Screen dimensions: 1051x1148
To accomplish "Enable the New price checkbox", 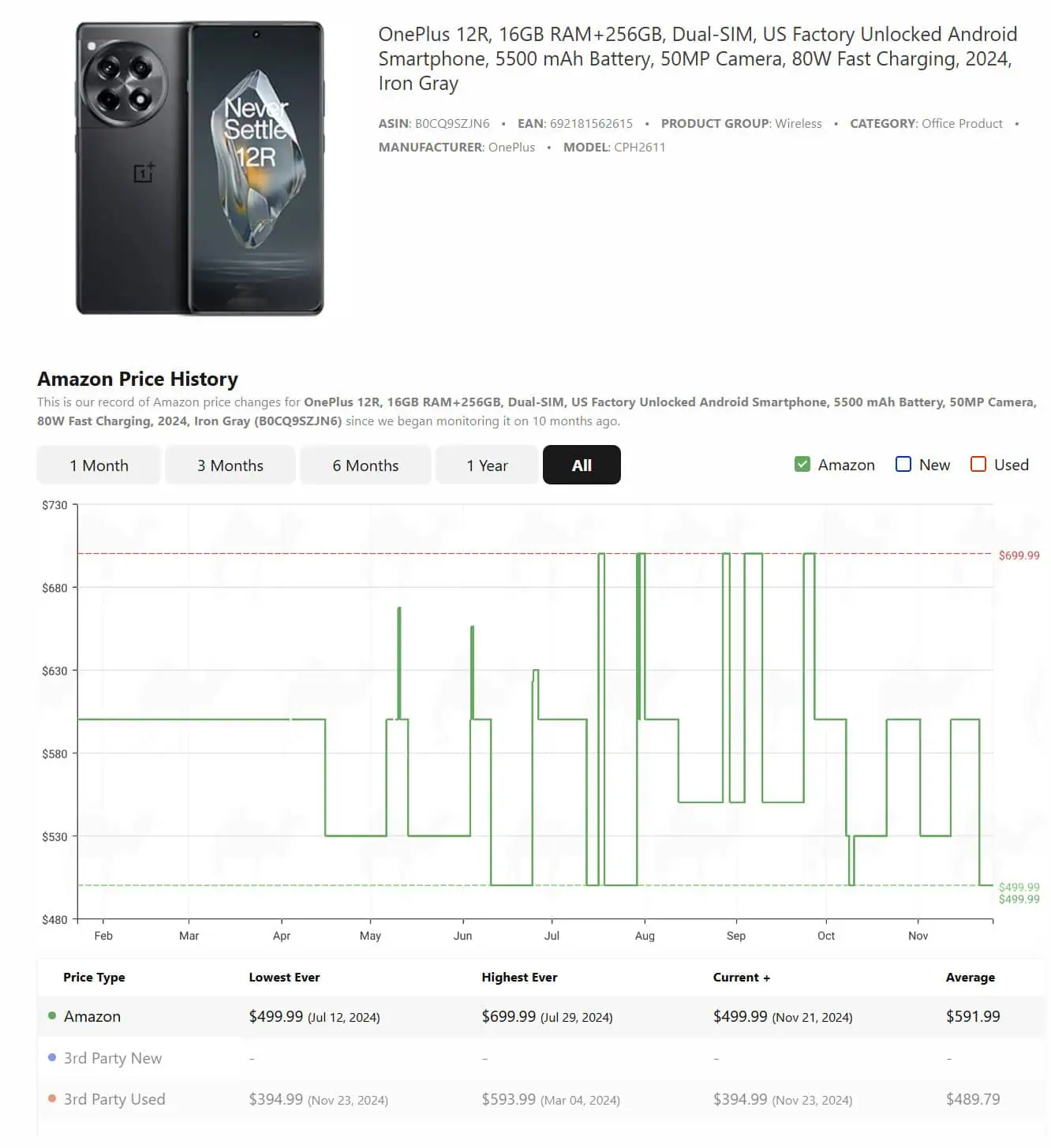I will [903, 465].
